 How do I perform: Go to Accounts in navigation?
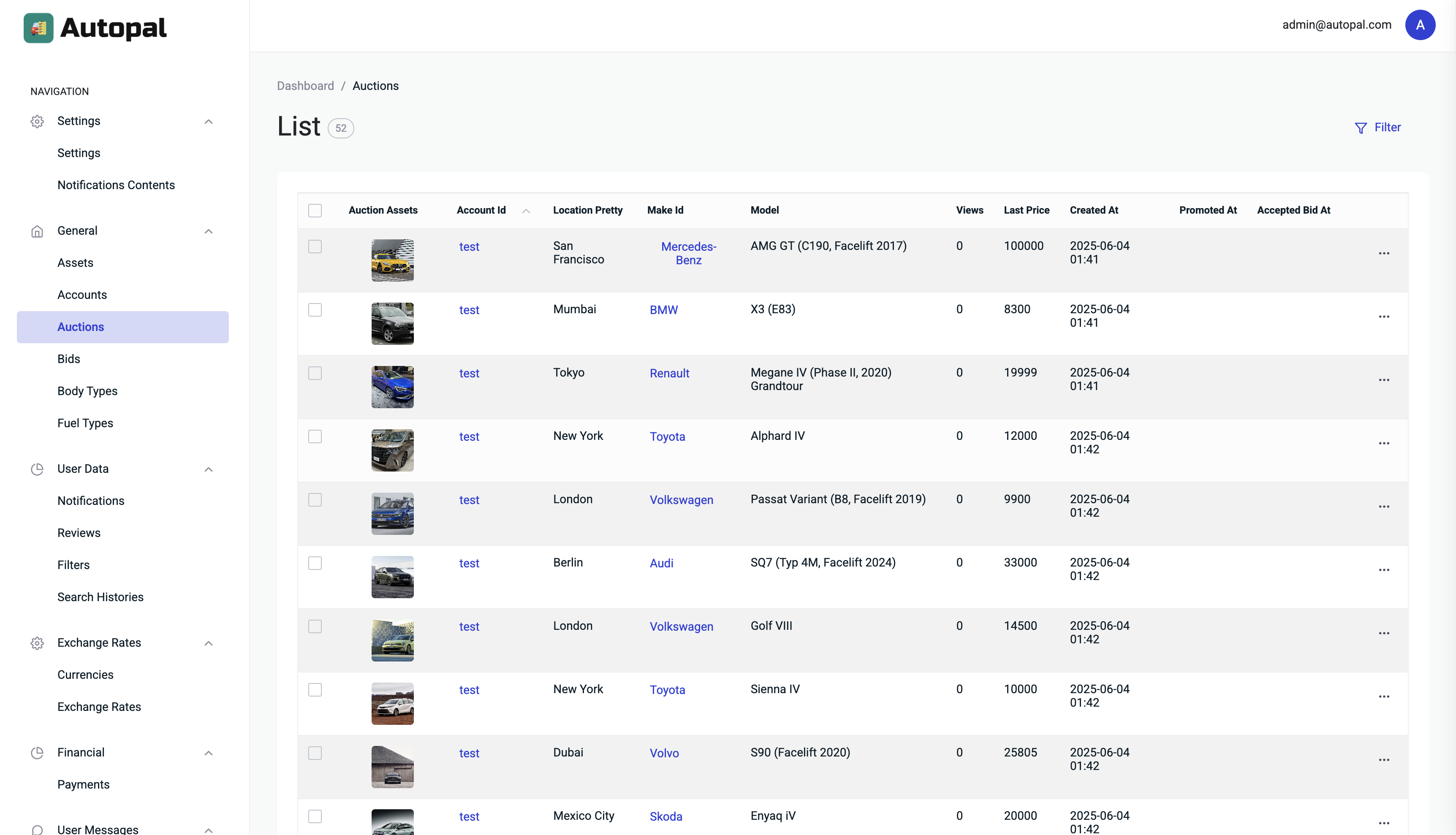click(x=82, y=295)
